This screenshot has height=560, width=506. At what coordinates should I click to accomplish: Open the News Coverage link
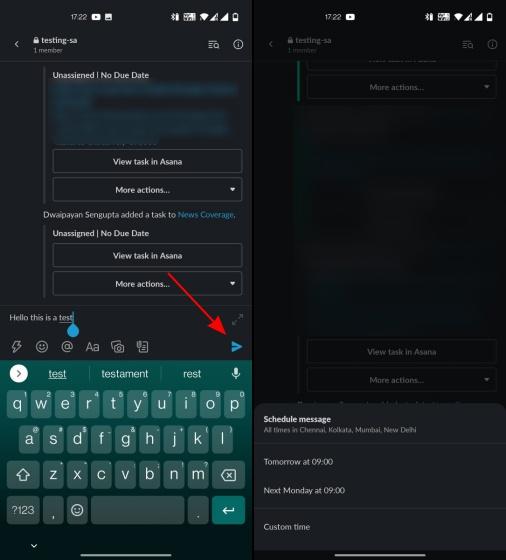tap(206, 215)
